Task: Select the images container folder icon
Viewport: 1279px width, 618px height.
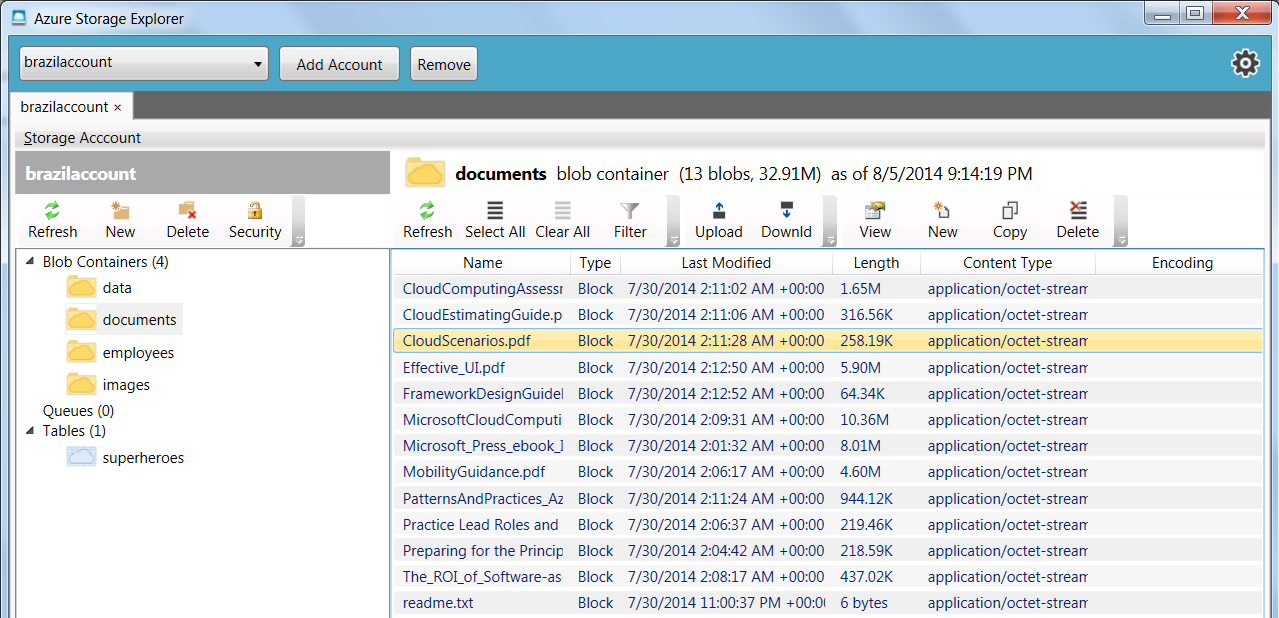Action: [81, 384]
